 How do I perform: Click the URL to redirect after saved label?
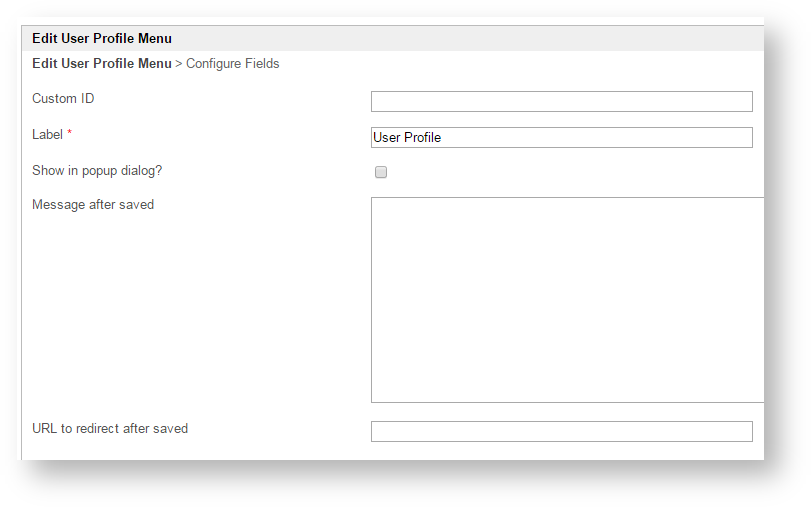(x=110, y=429)
